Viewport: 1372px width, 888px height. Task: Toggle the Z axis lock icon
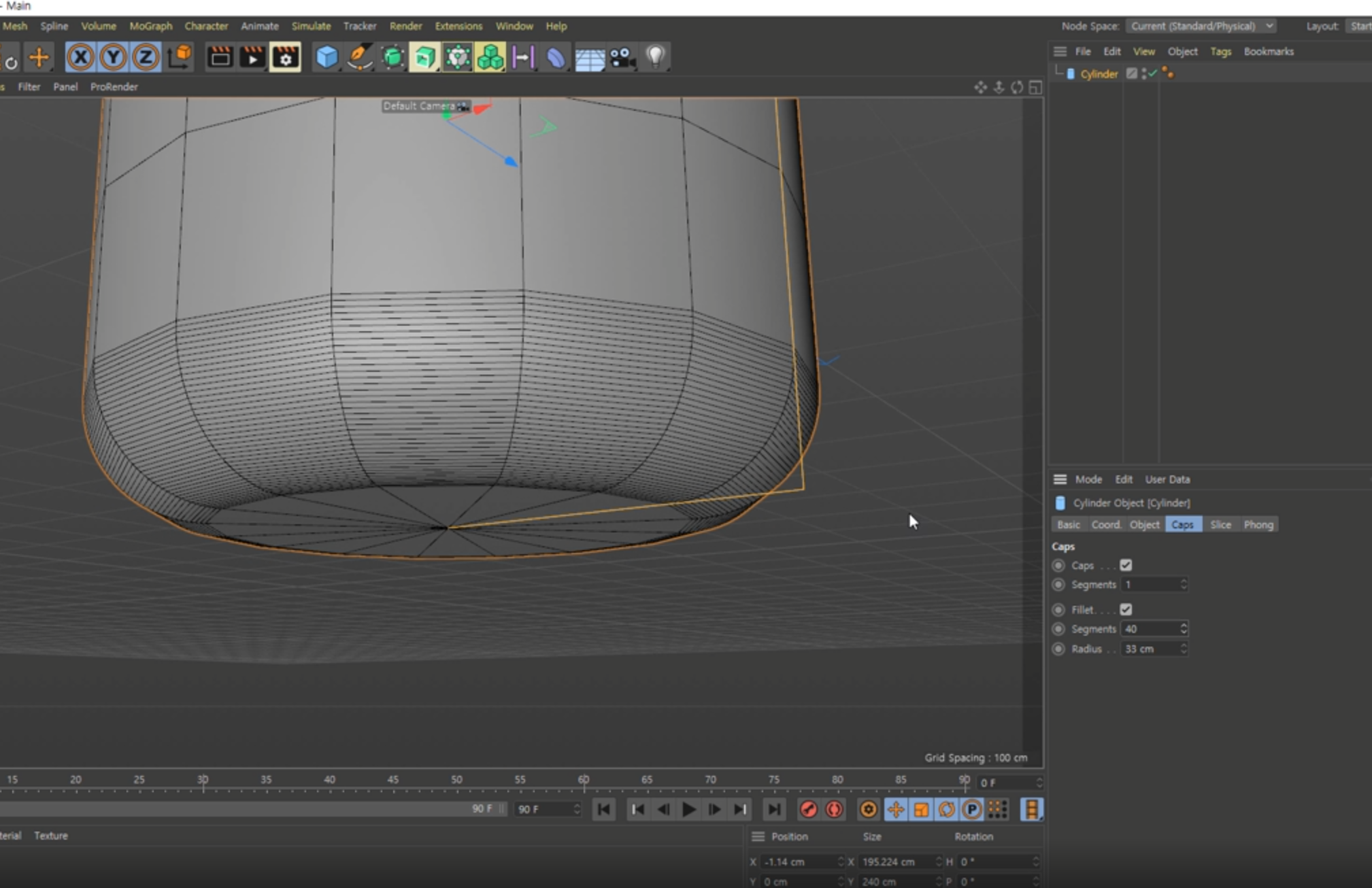pyautogui.click(x=145, y=57)
